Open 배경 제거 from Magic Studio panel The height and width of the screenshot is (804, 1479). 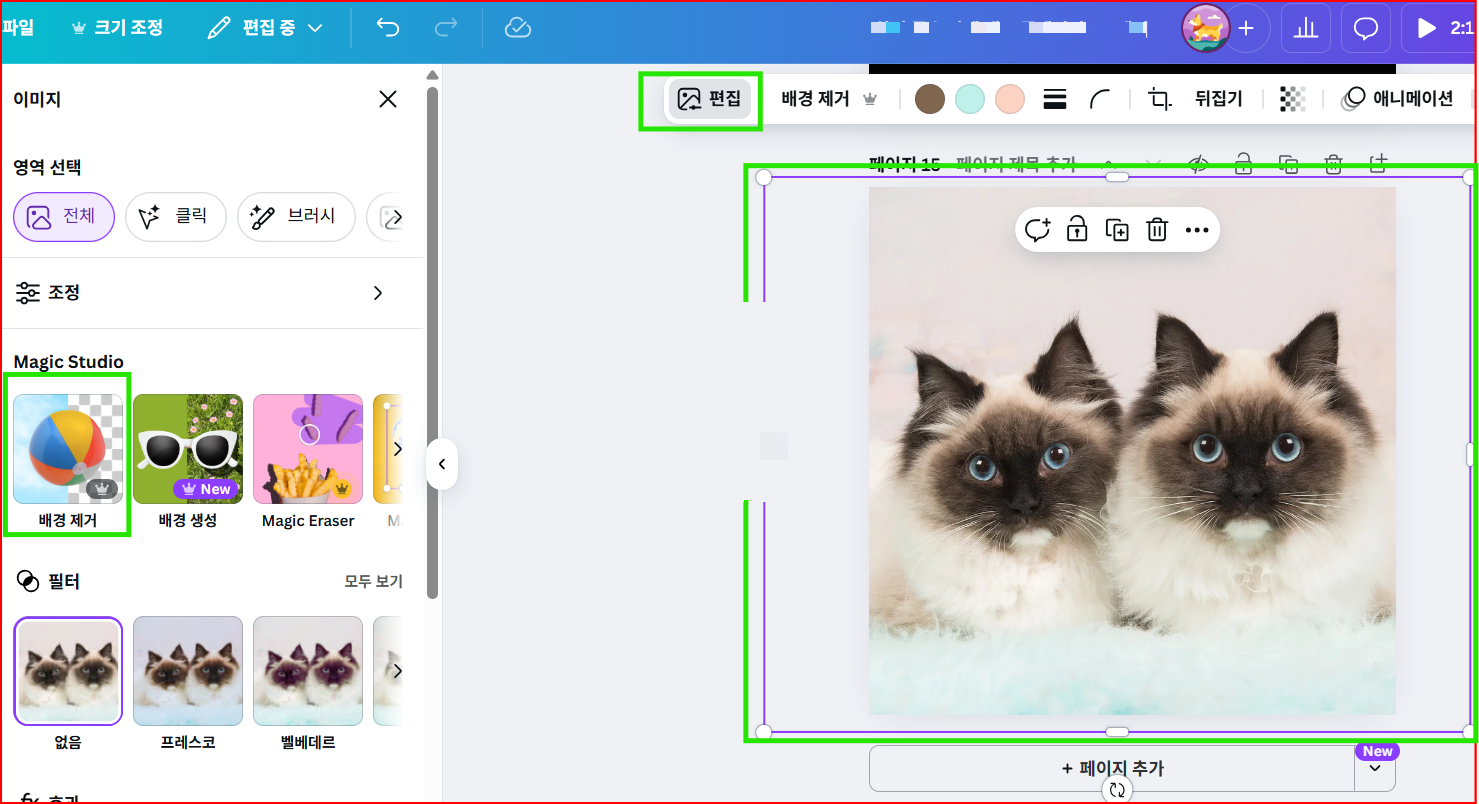[67, 448]
